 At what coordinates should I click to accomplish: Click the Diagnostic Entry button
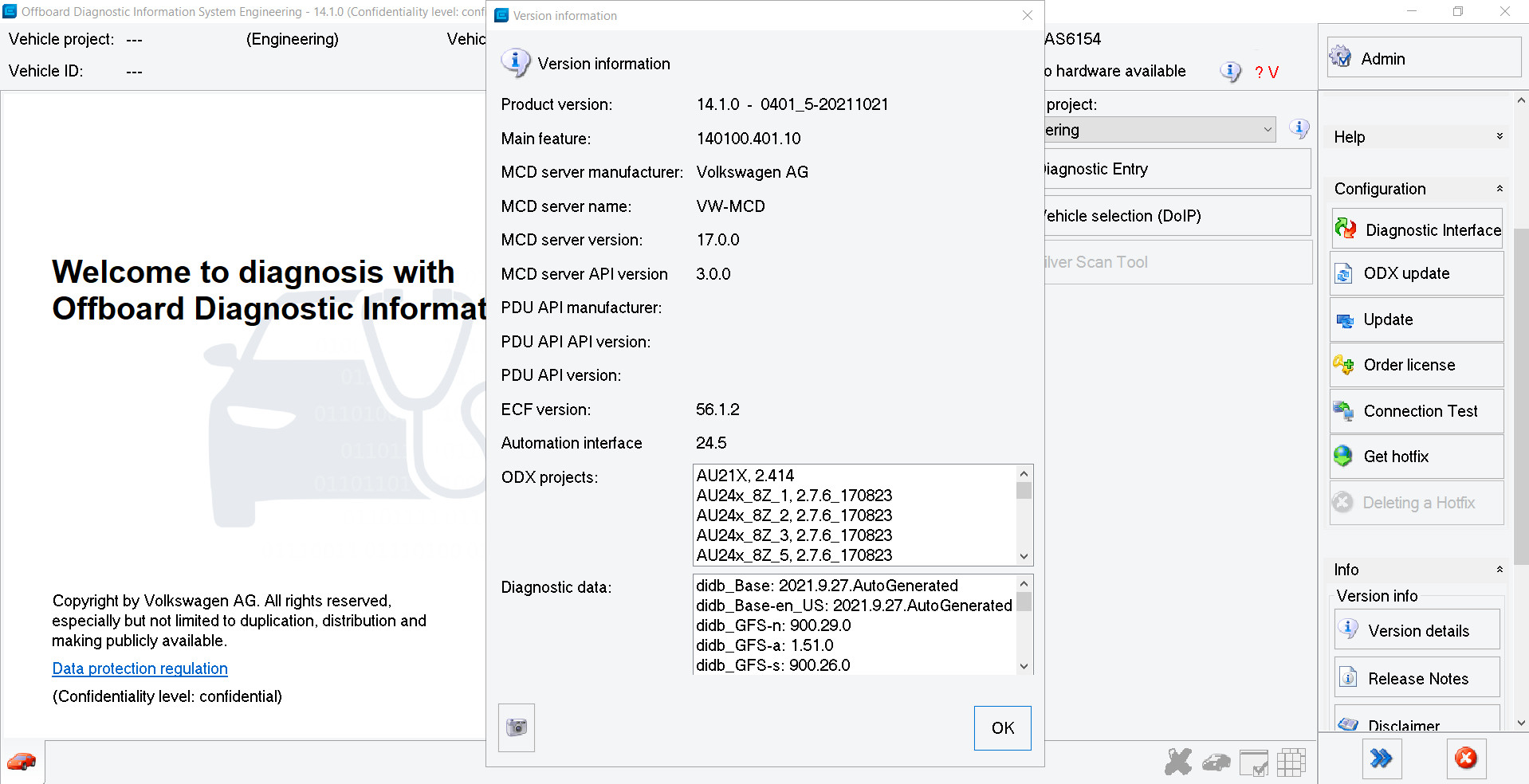(x=1177, y=169)
